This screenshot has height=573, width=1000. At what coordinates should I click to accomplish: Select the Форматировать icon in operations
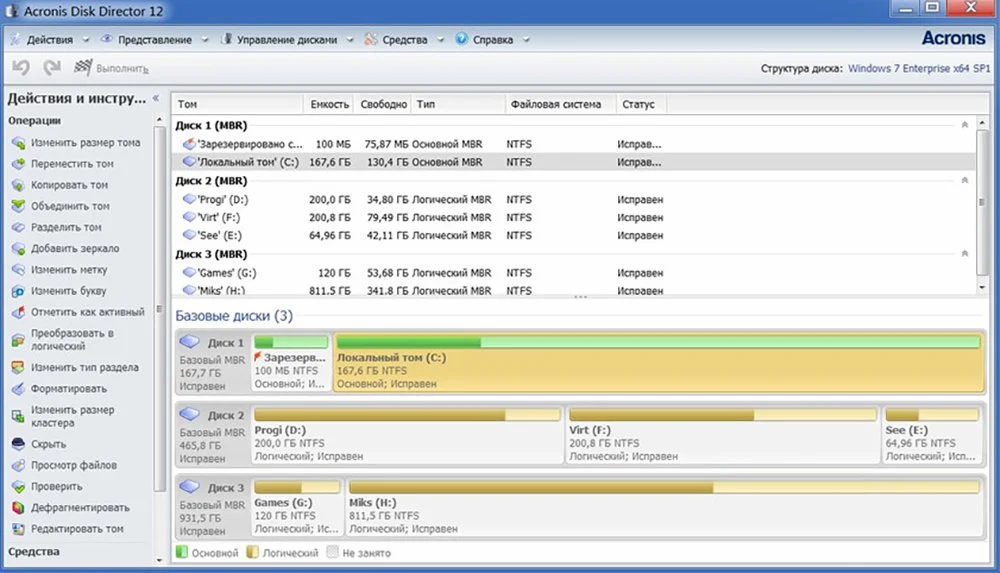click(x=18, y=389)
